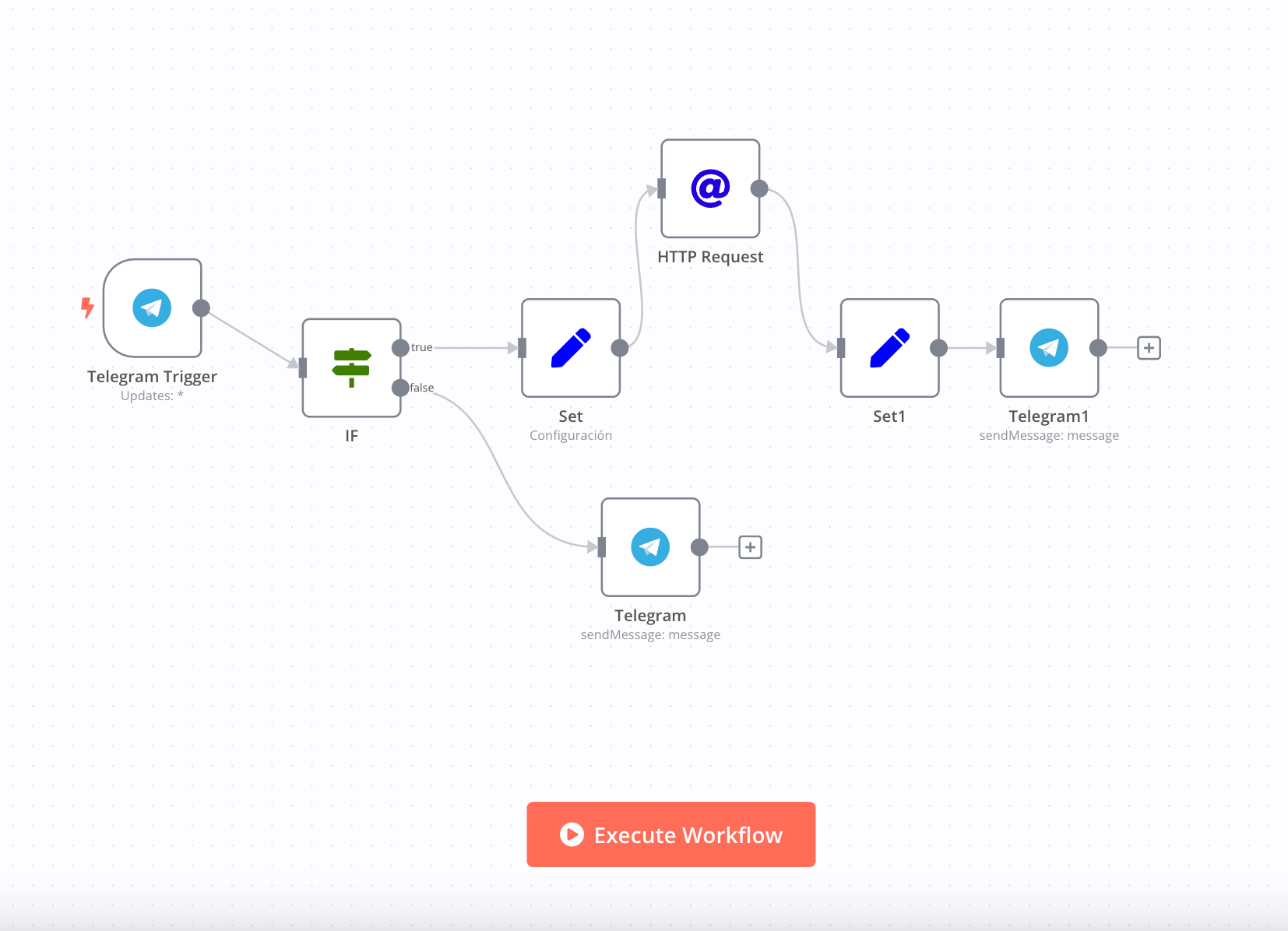Image resolution: width=1288 pixels, height=931 pixels.
Task: Click the "HTTP Request" label
Action: point(710,257)
